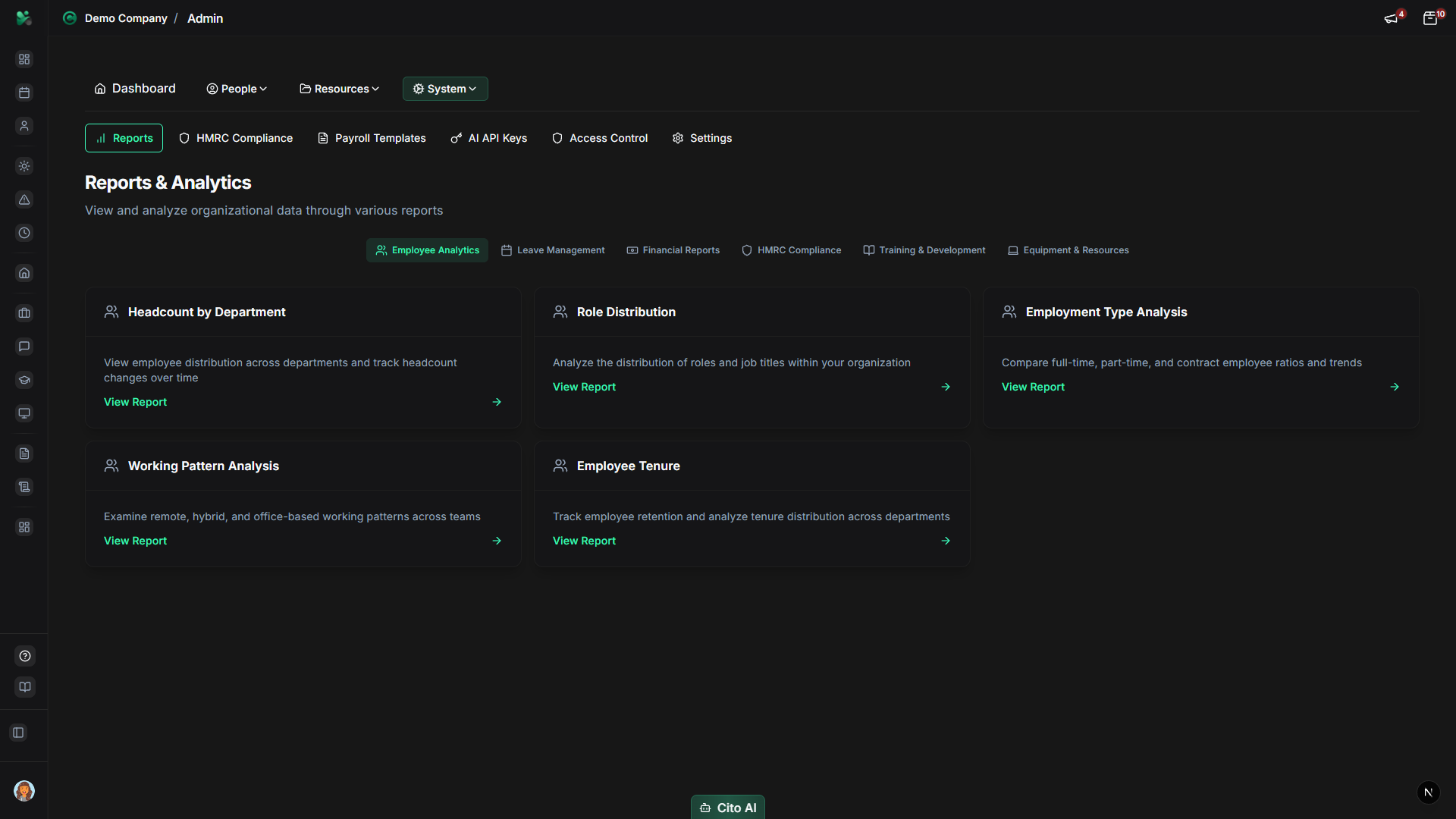This screenshot has height=819, width=1456.
Task: Select the Leave Management report category
Action: pyautogui.click(x=552, y=250)
